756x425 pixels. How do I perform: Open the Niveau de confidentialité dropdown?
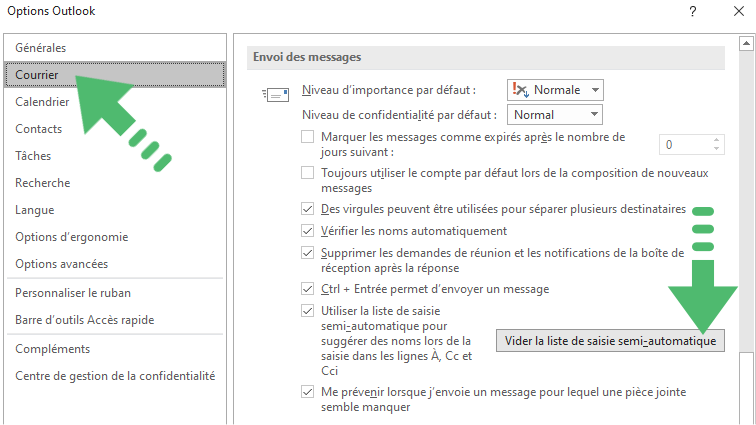coord(554,115)
